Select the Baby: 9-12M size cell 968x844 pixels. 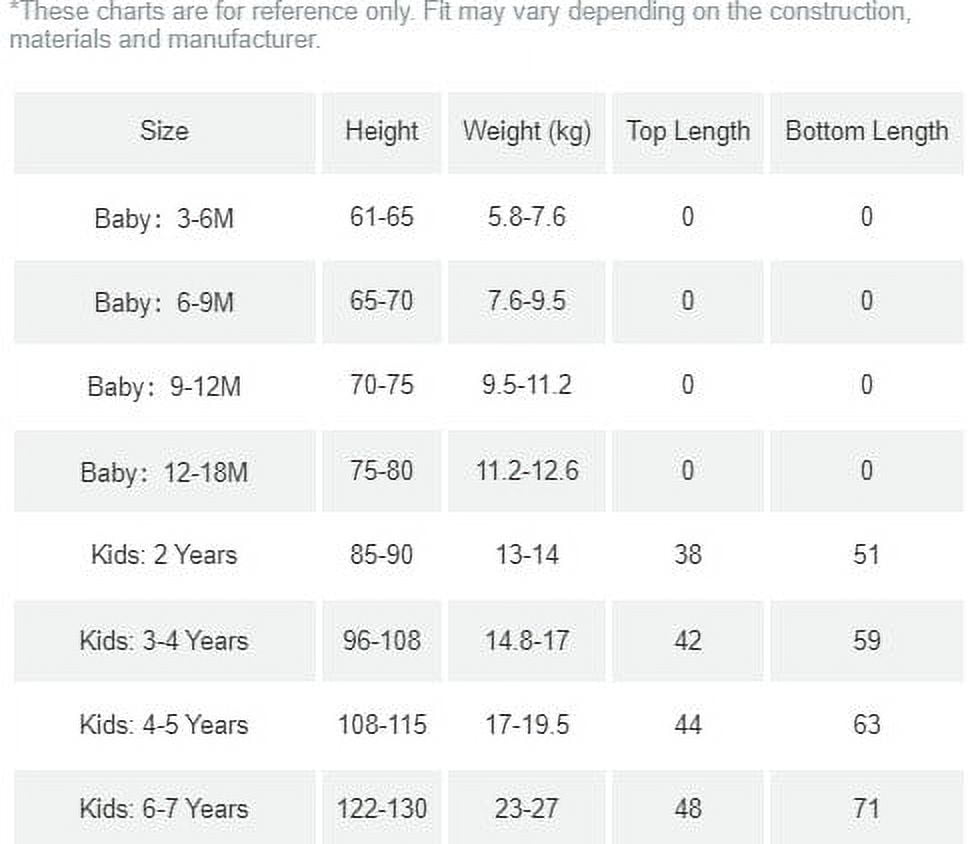164,386
